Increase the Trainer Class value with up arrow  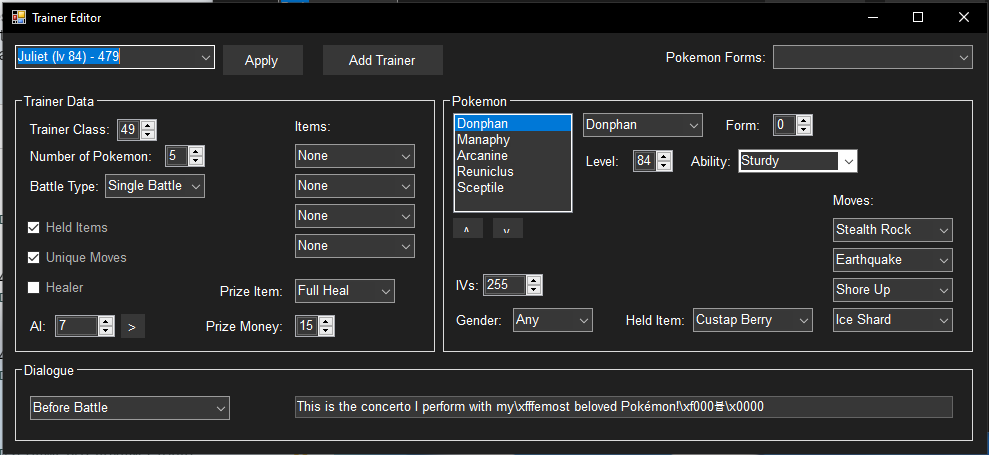point(148,125)
